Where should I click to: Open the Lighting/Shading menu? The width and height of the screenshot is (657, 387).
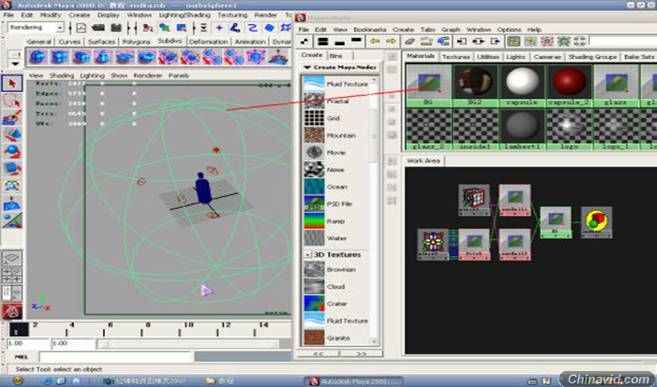pos(184,15)
